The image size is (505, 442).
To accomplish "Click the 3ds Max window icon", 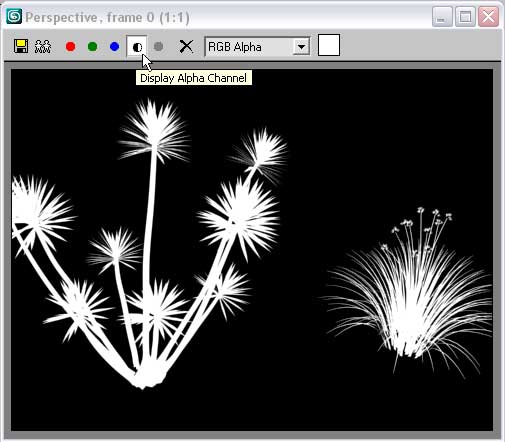I will (x=14, y=17).
